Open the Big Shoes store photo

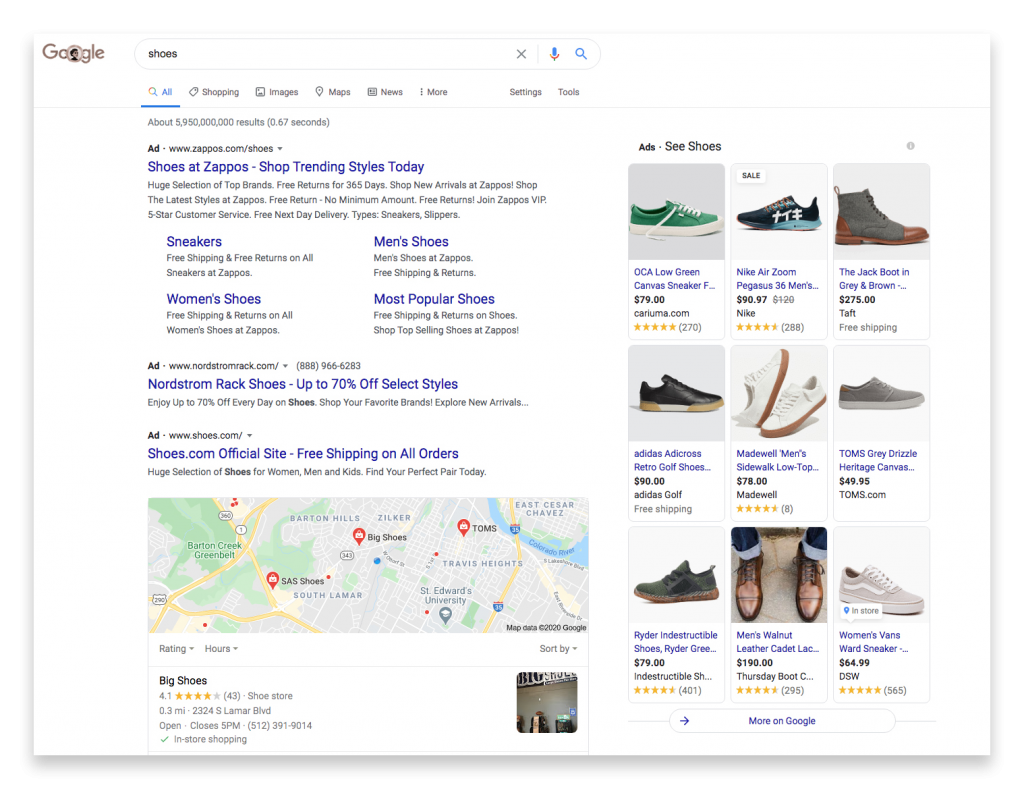[x=547, y=702]
